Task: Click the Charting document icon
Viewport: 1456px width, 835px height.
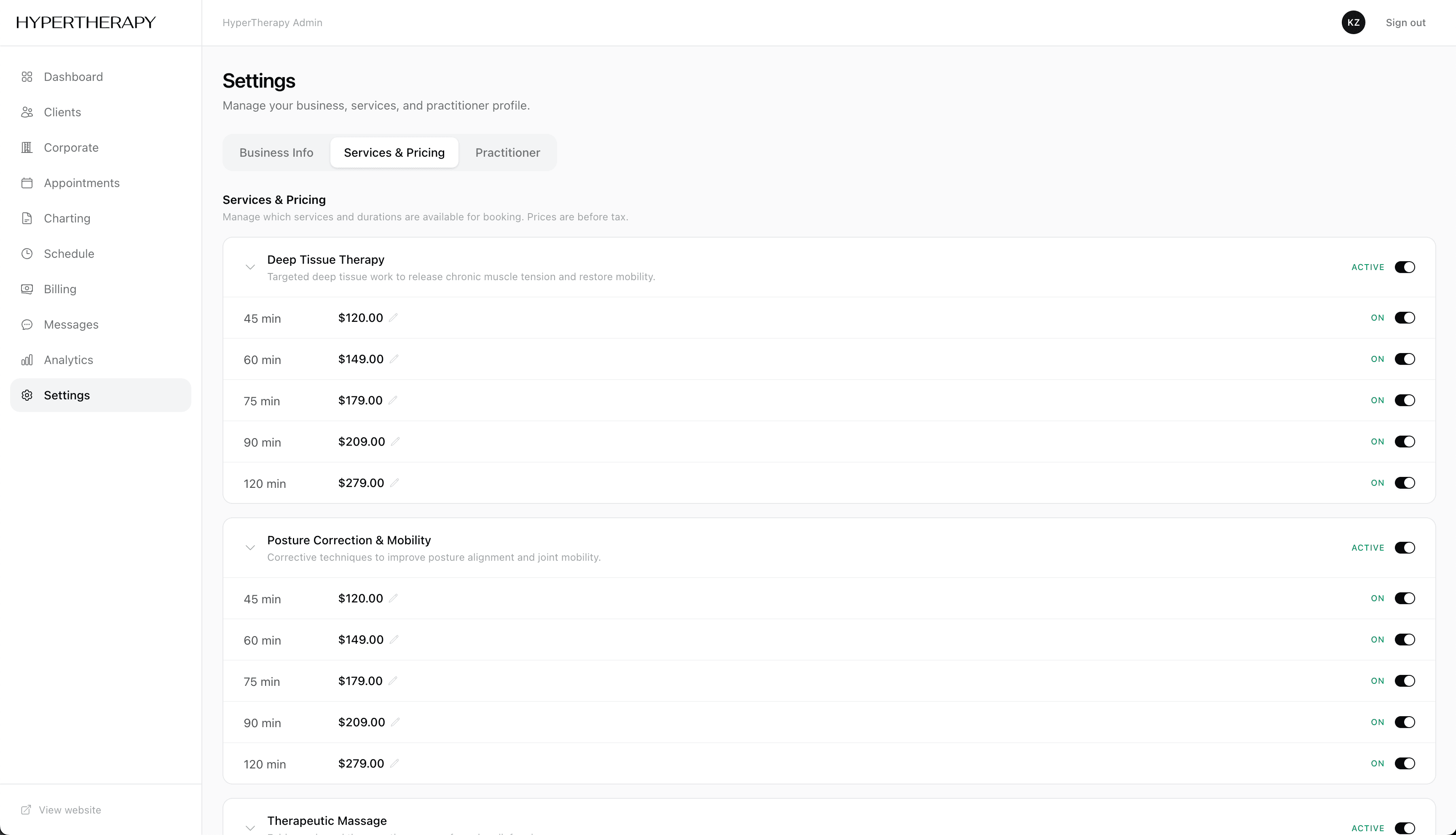Action: tap(27, 218)
